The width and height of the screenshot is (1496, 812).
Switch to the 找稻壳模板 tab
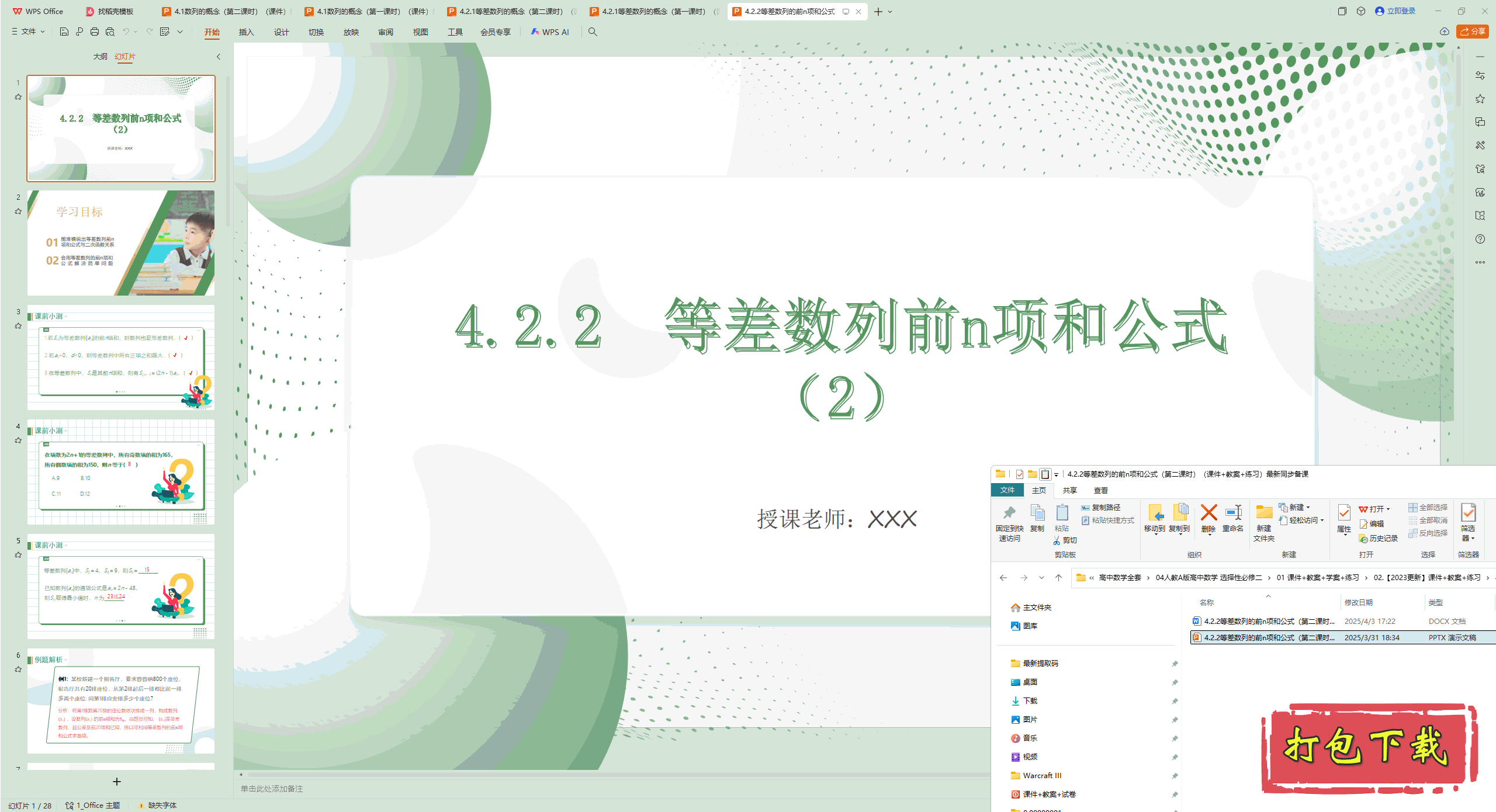pos(111,12)
